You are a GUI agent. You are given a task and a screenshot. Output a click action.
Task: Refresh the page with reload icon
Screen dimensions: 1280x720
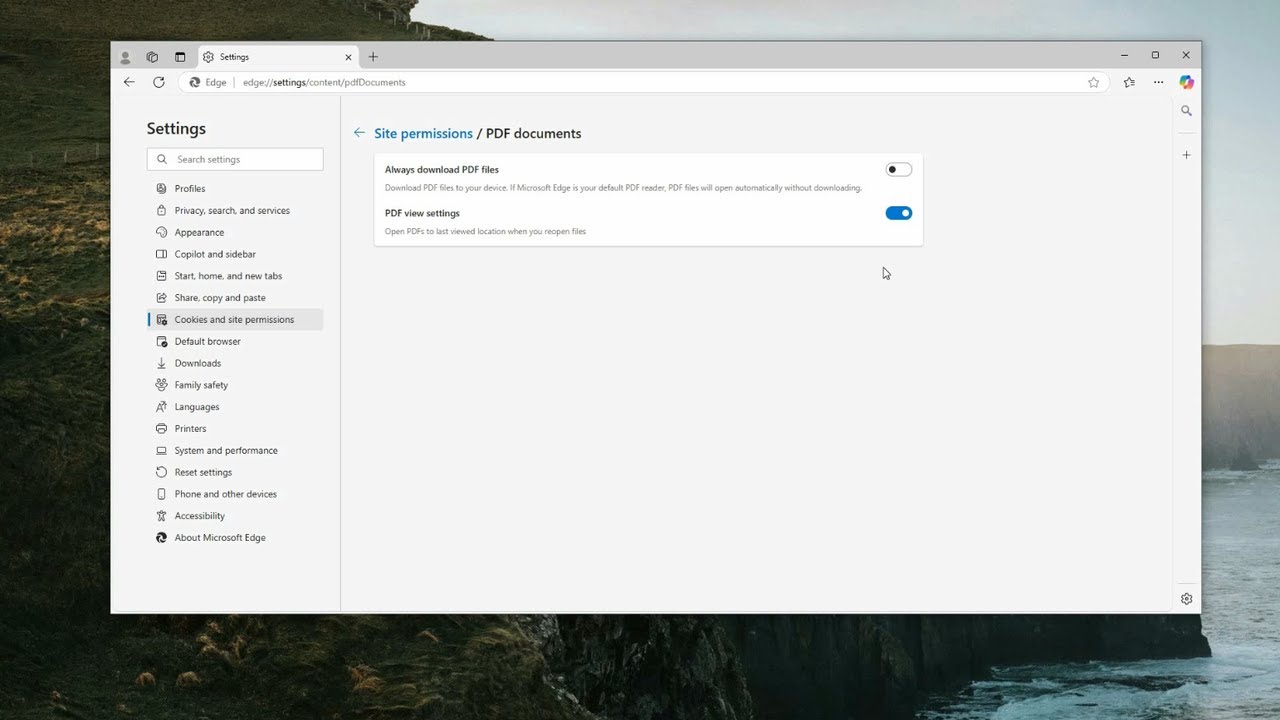pos(158,82)
